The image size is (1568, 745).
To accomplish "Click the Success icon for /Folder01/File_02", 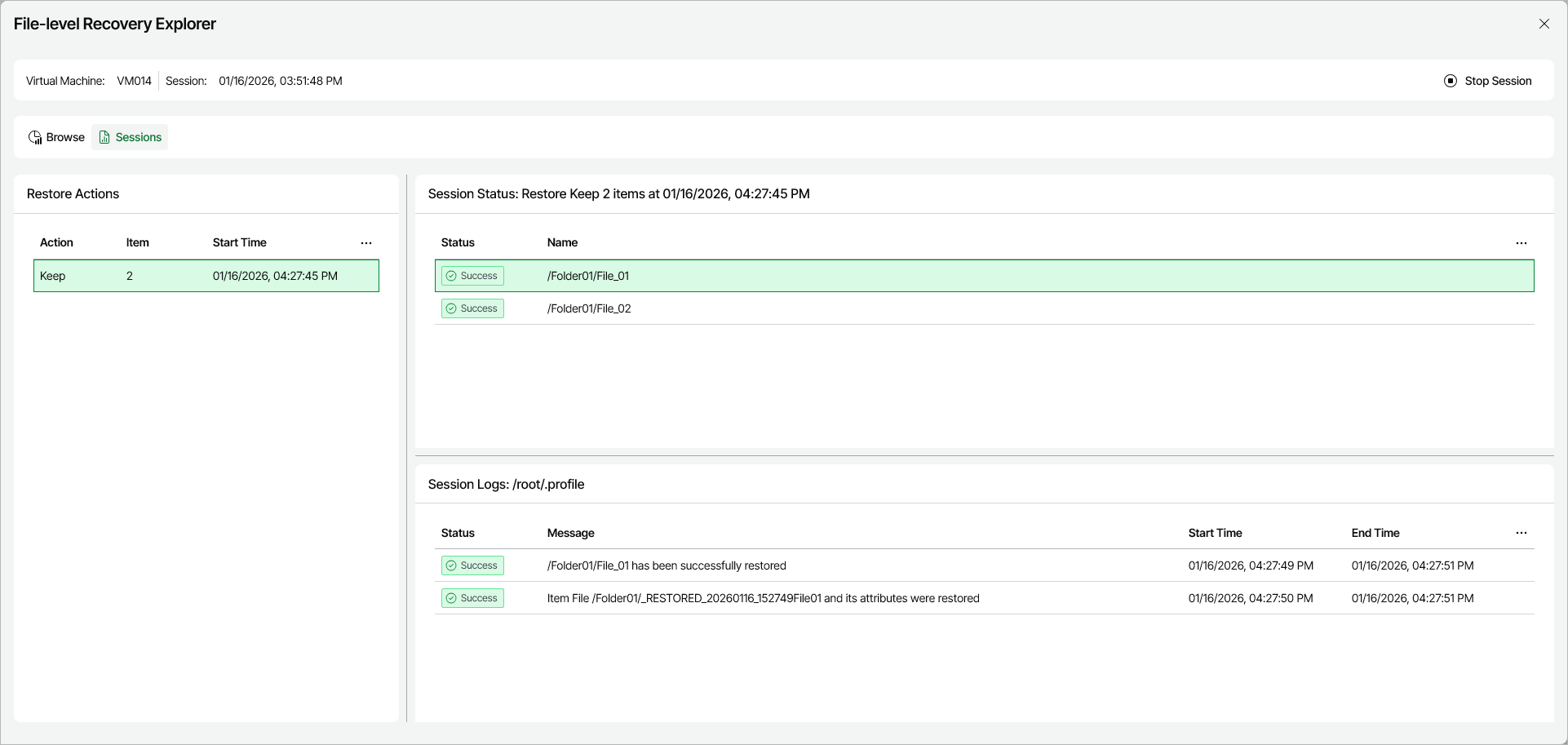I will click(x=451, y=308).
